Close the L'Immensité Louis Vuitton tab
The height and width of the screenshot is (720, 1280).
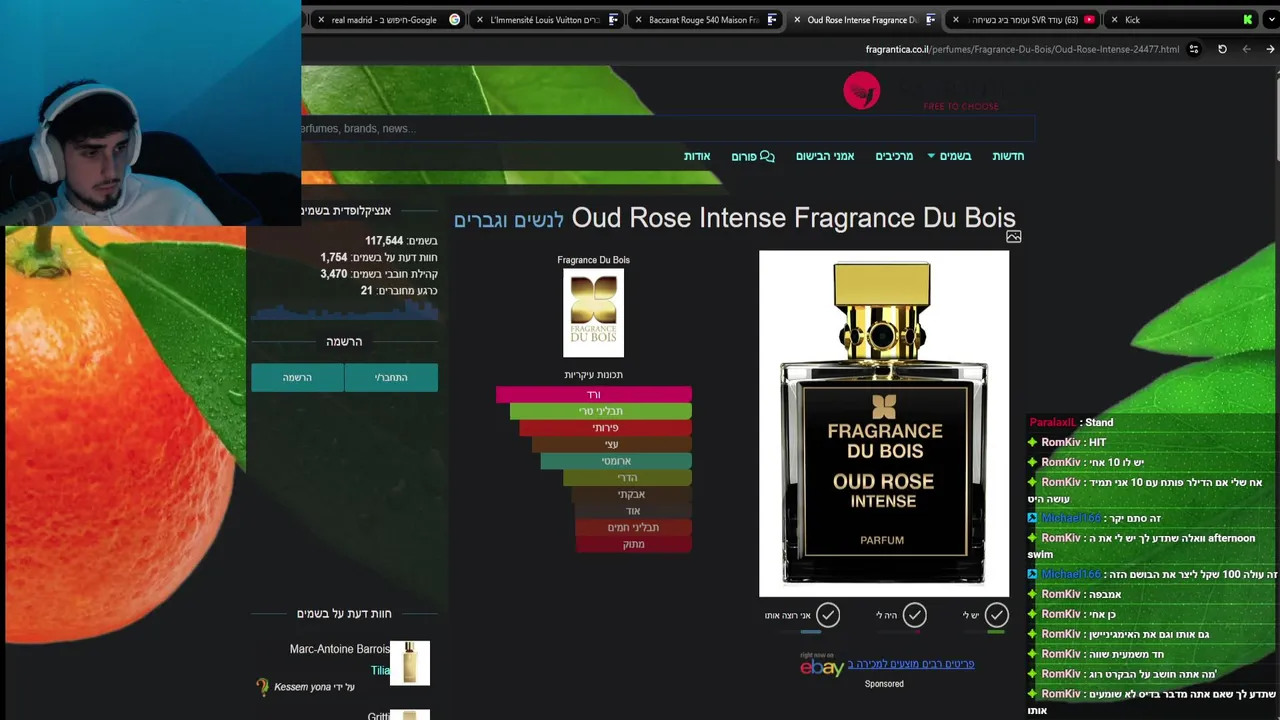(x=480, y=19)
